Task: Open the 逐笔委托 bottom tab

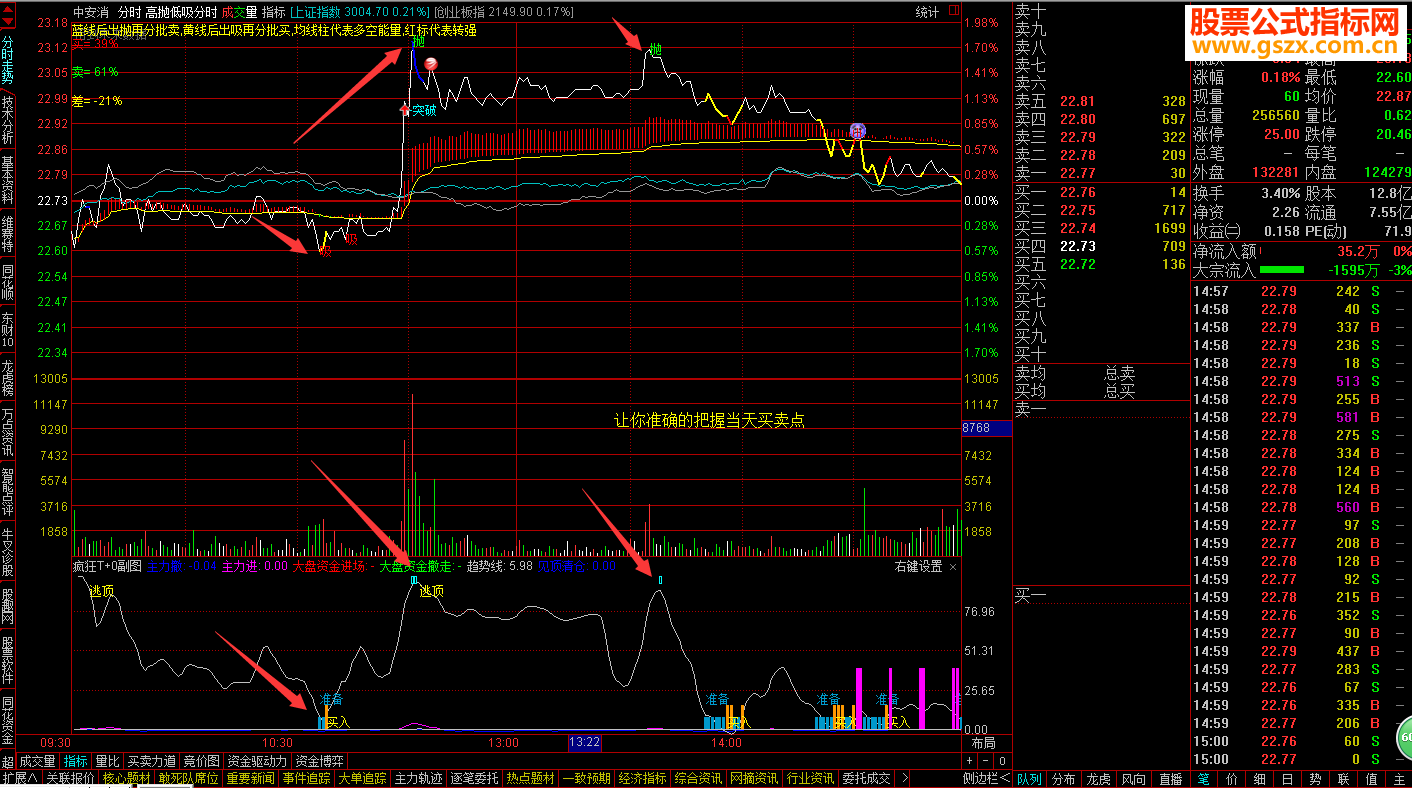Action: 475,778
